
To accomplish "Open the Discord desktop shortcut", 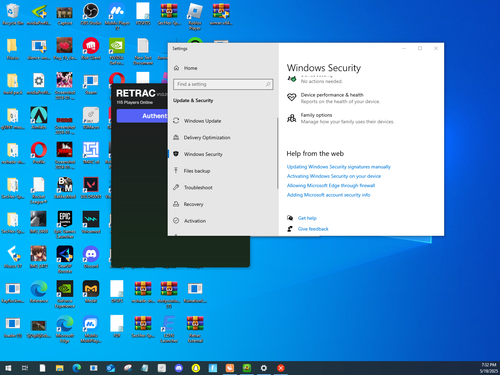I will 91,257.
